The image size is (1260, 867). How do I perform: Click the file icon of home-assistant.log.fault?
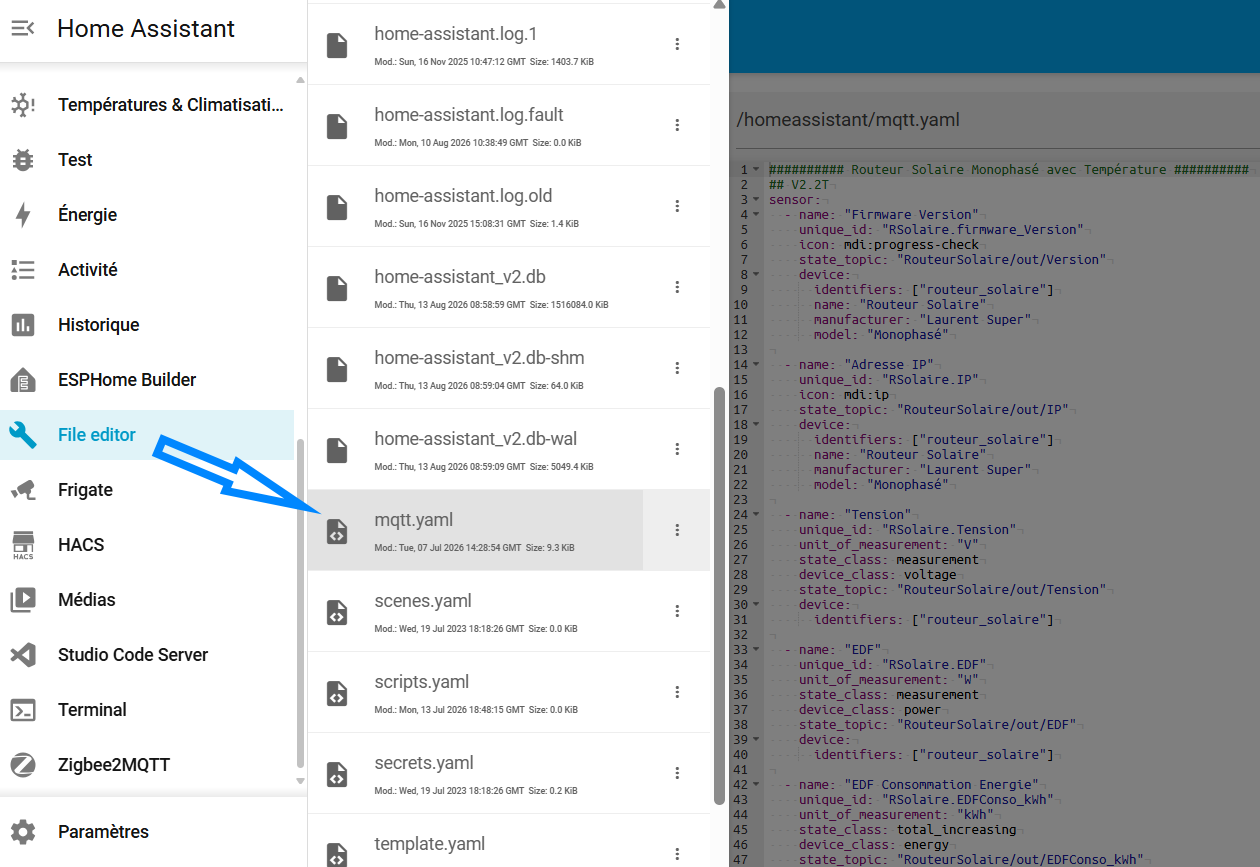click(337, 126)
